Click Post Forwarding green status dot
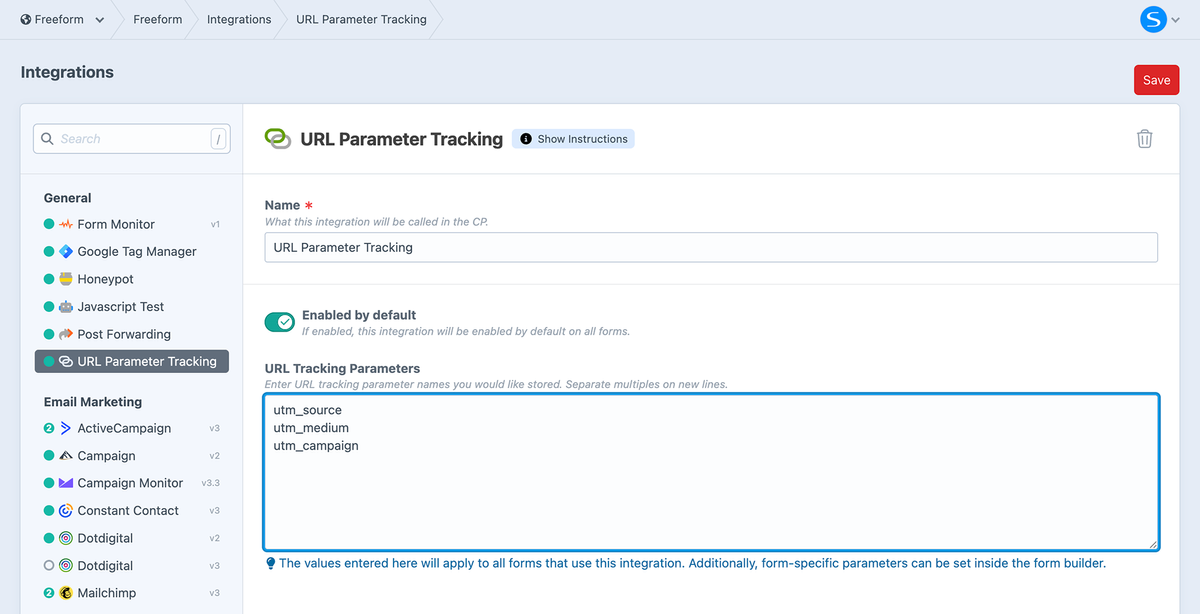1200x614 pixels. 49,334
